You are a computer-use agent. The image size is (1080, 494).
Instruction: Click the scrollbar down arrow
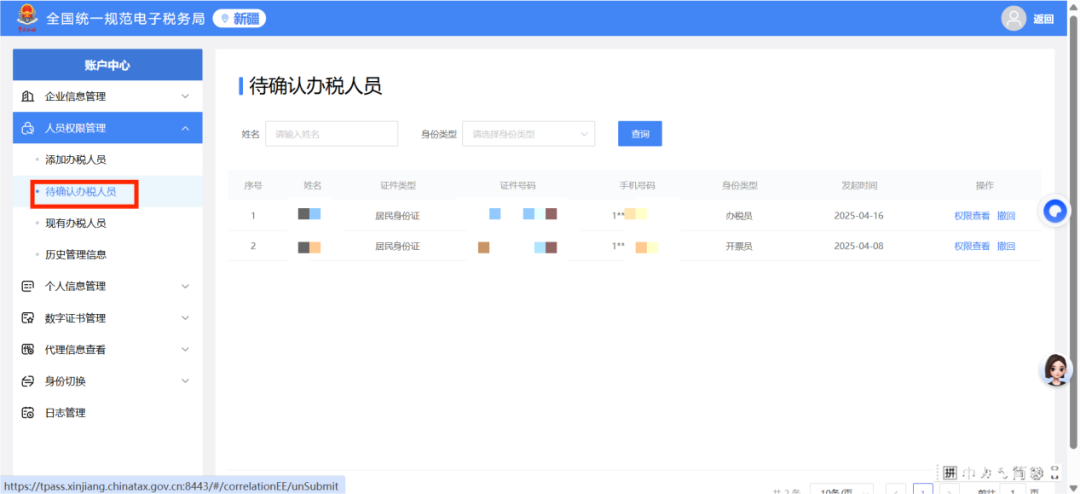point(1074,486)
